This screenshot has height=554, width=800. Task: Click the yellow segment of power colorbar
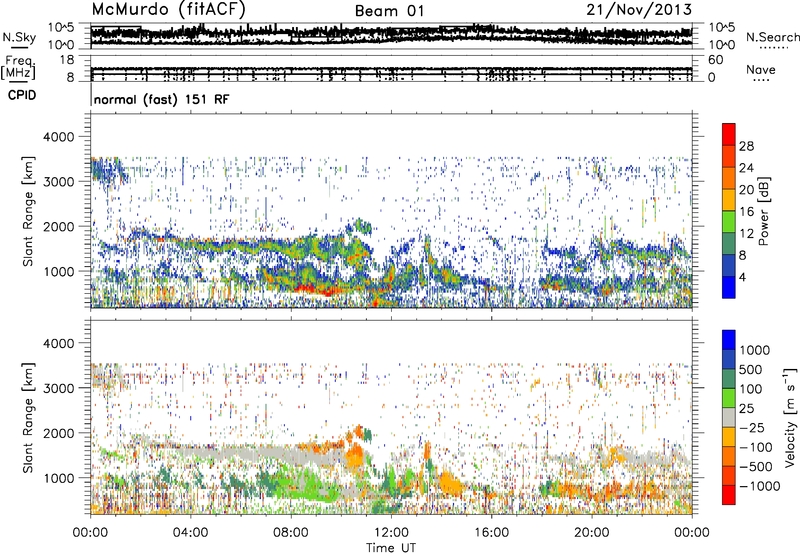[729, 200]
